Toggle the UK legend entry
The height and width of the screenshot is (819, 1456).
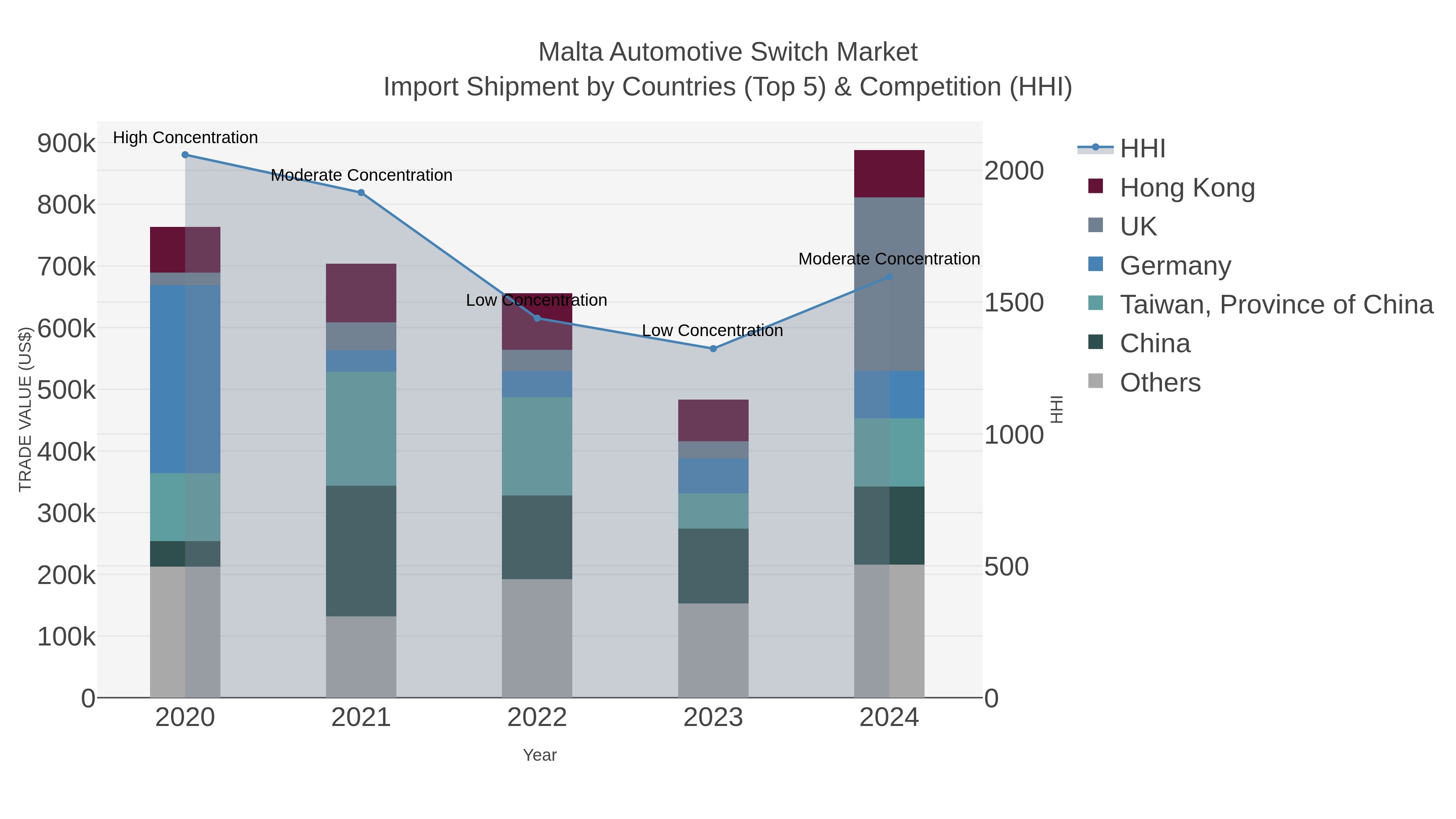click(x=1122, y=226)
